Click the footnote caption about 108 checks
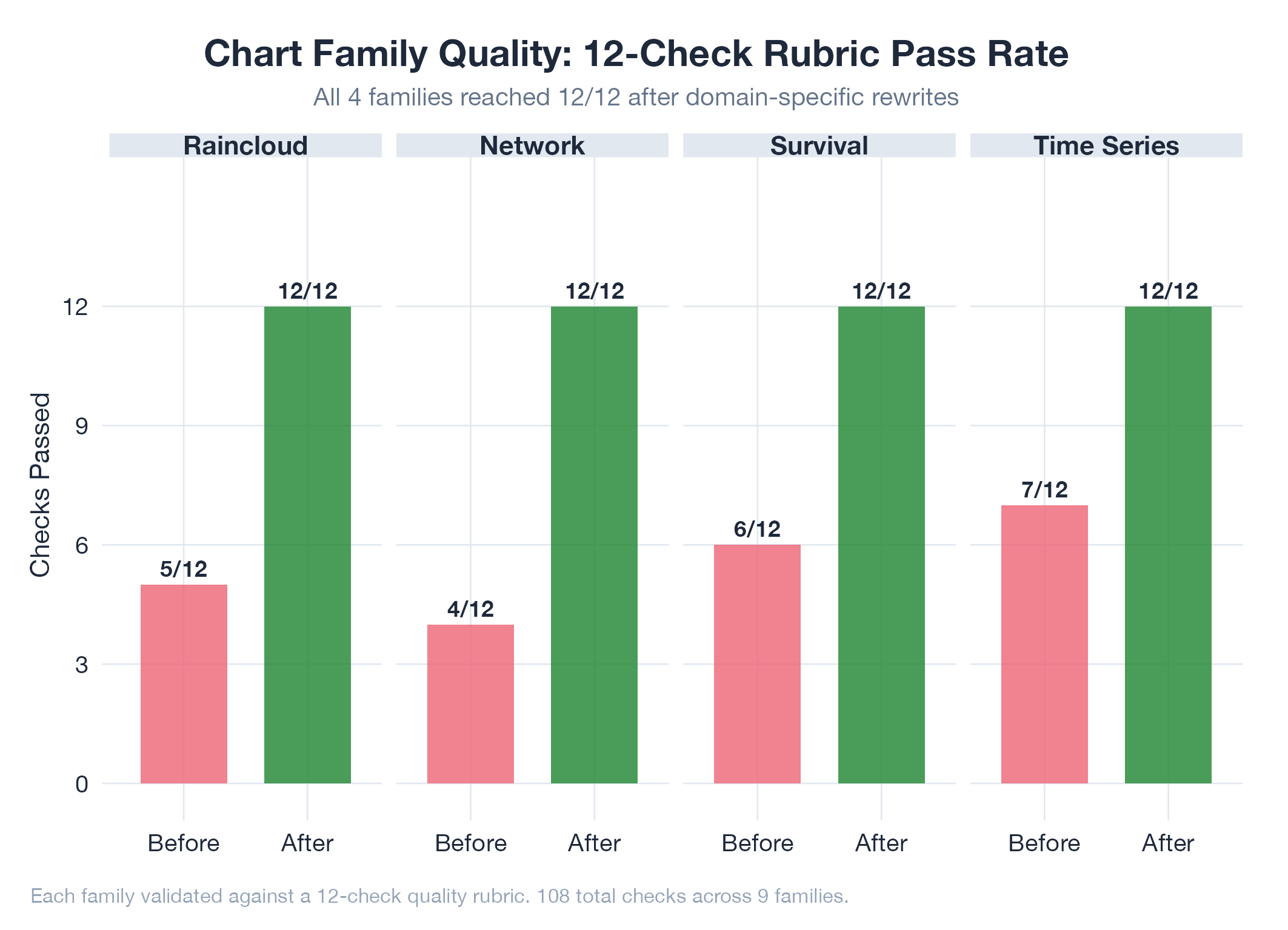Image resolution: width=1288 pixels, height=930 pixels. pyautogui.click(x=439, y=895)
